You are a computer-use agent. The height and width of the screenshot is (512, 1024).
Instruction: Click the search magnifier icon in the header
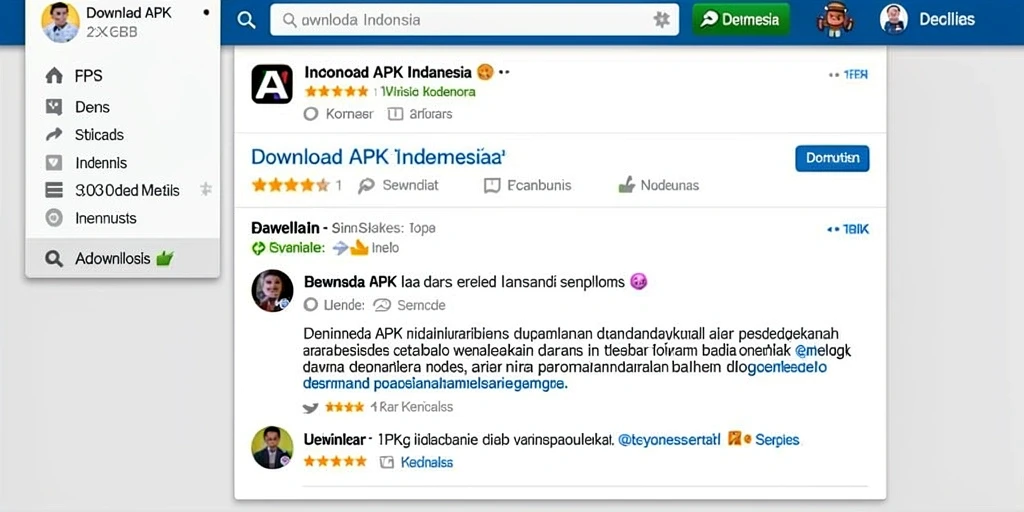tap(246, 20)
